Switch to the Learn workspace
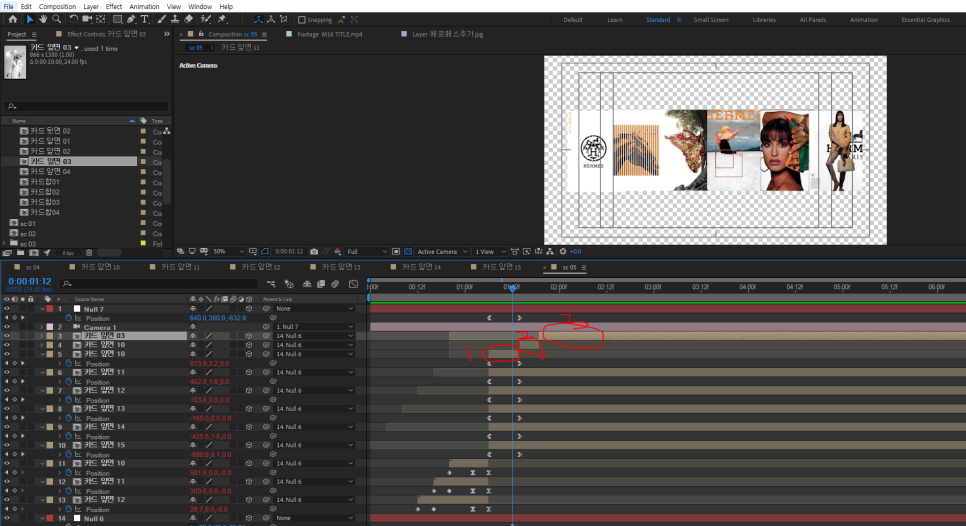 (x=614, y=20)
